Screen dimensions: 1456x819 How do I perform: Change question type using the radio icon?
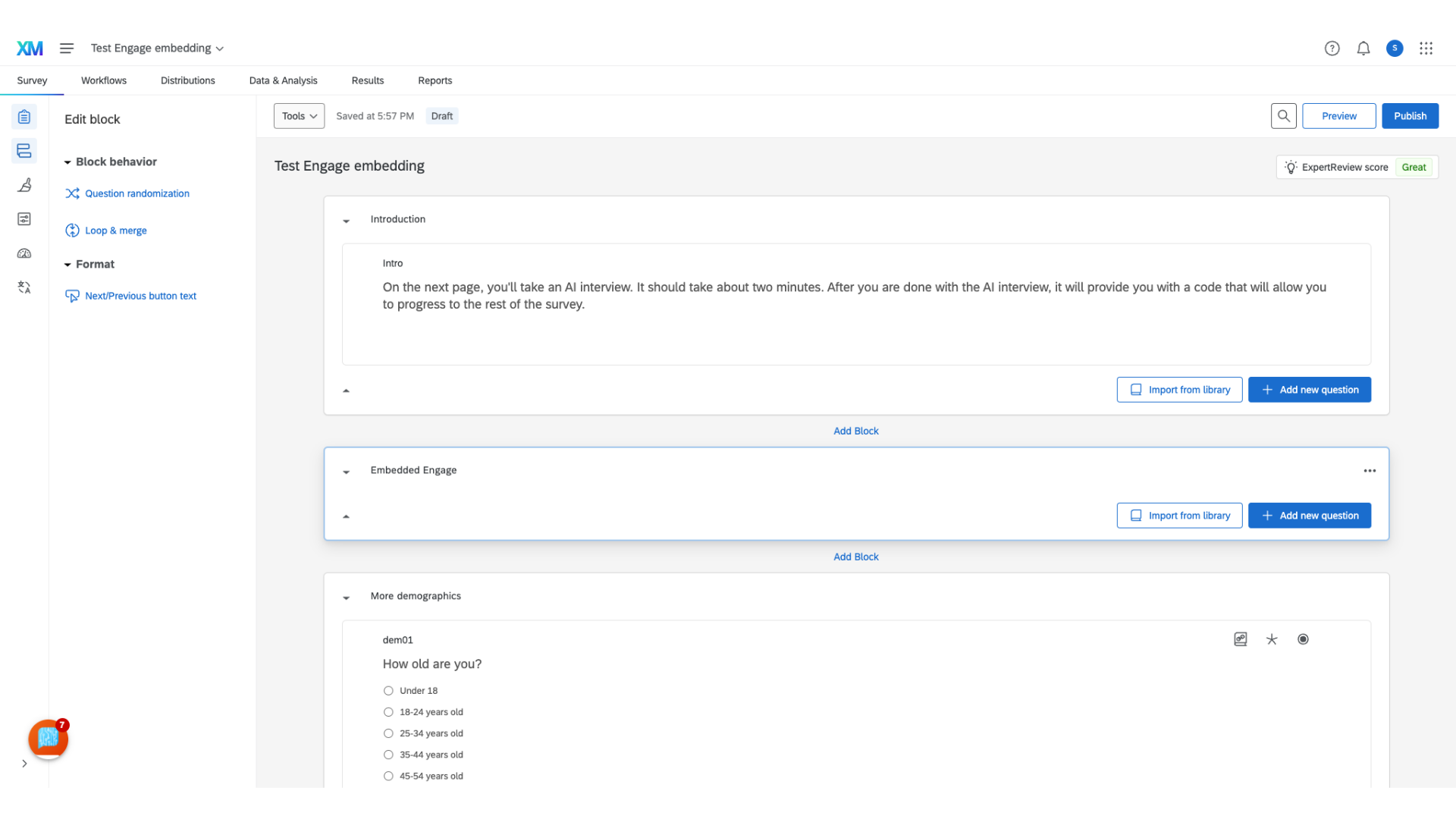click(x=1303, y=639)
